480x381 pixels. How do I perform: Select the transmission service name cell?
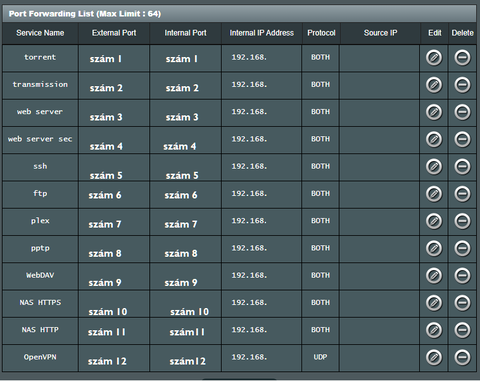click(x=40, y=85)
